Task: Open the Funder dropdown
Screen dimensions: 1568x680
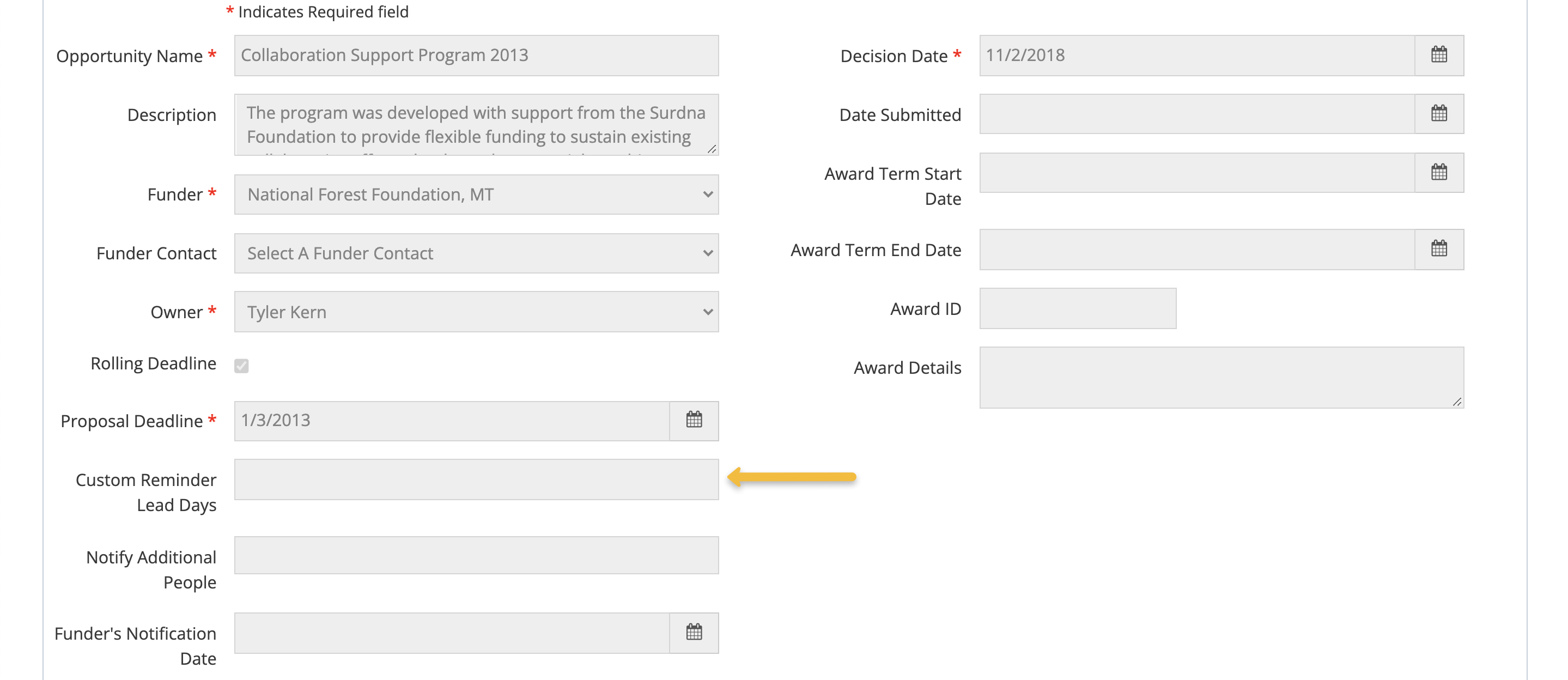Action: click(477, 195)
